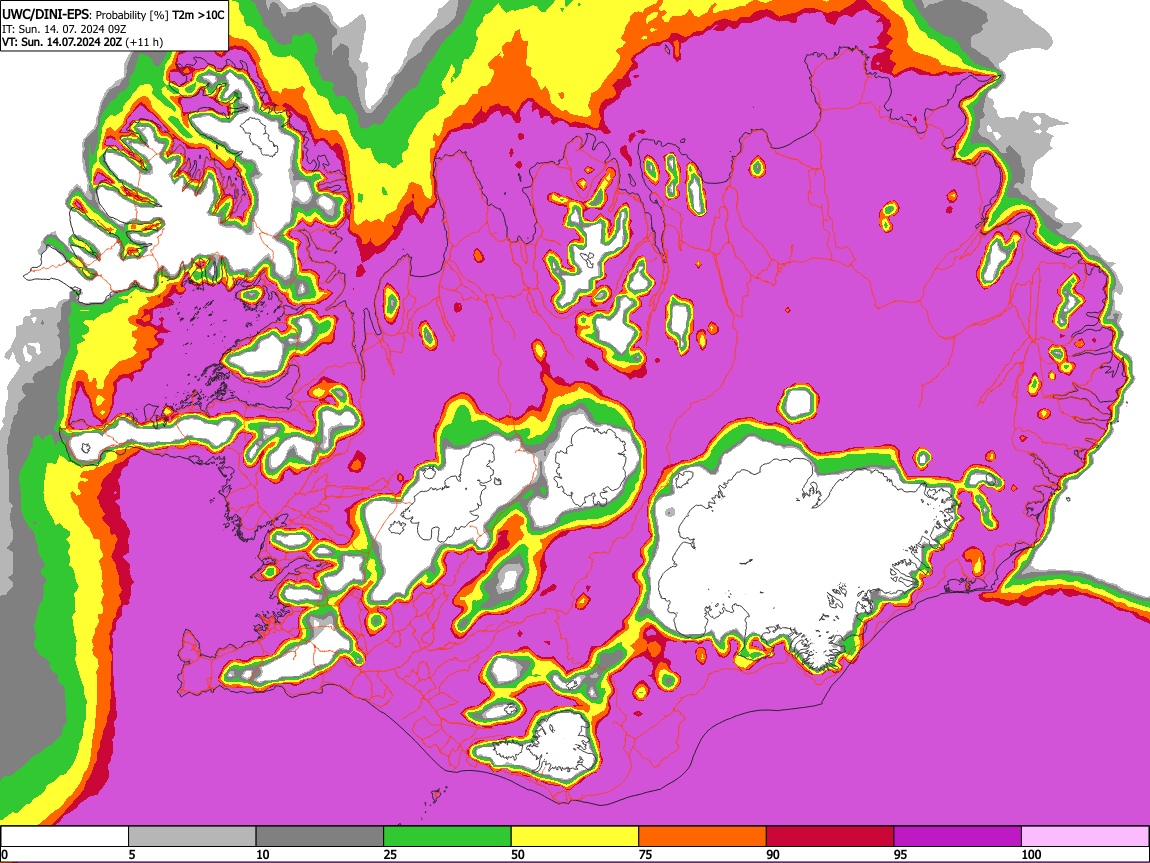Pick the crimson 90–95% legend swatch
This screenshot has width=1150, height=863.
click(830, 837)
